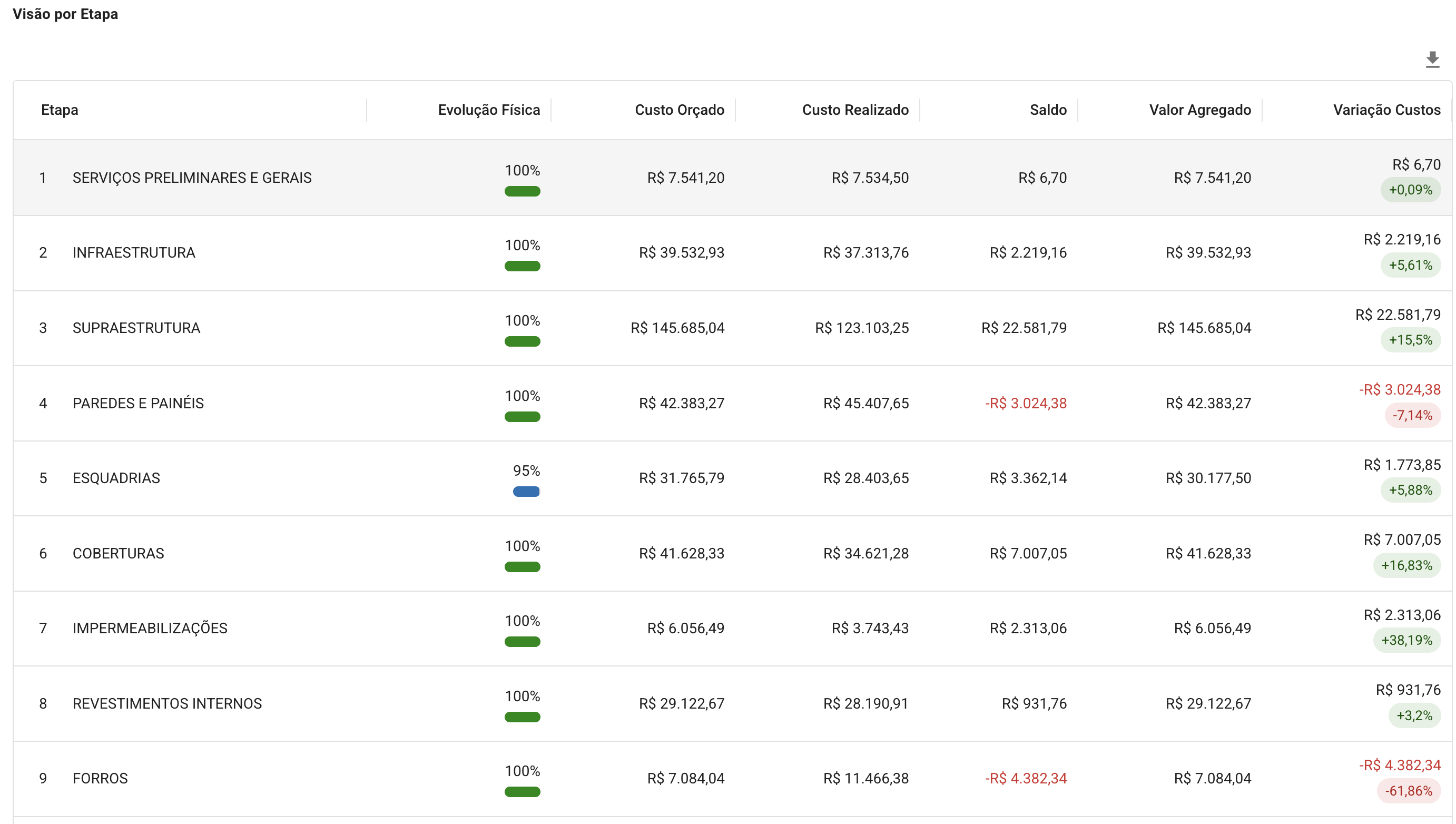Click the -61,86% variation badge

click(1408, 791)
